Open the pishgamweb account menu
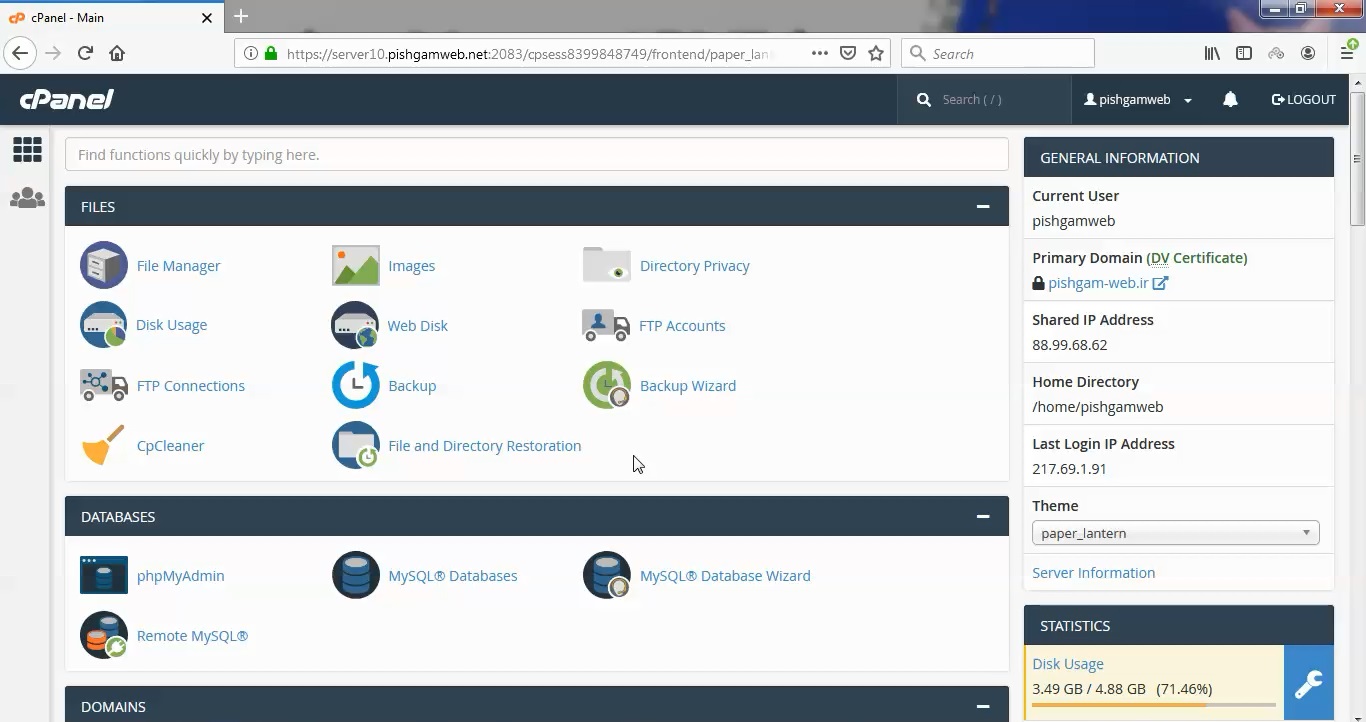This screenshot has height=722, width=1366. point(1137,99)
